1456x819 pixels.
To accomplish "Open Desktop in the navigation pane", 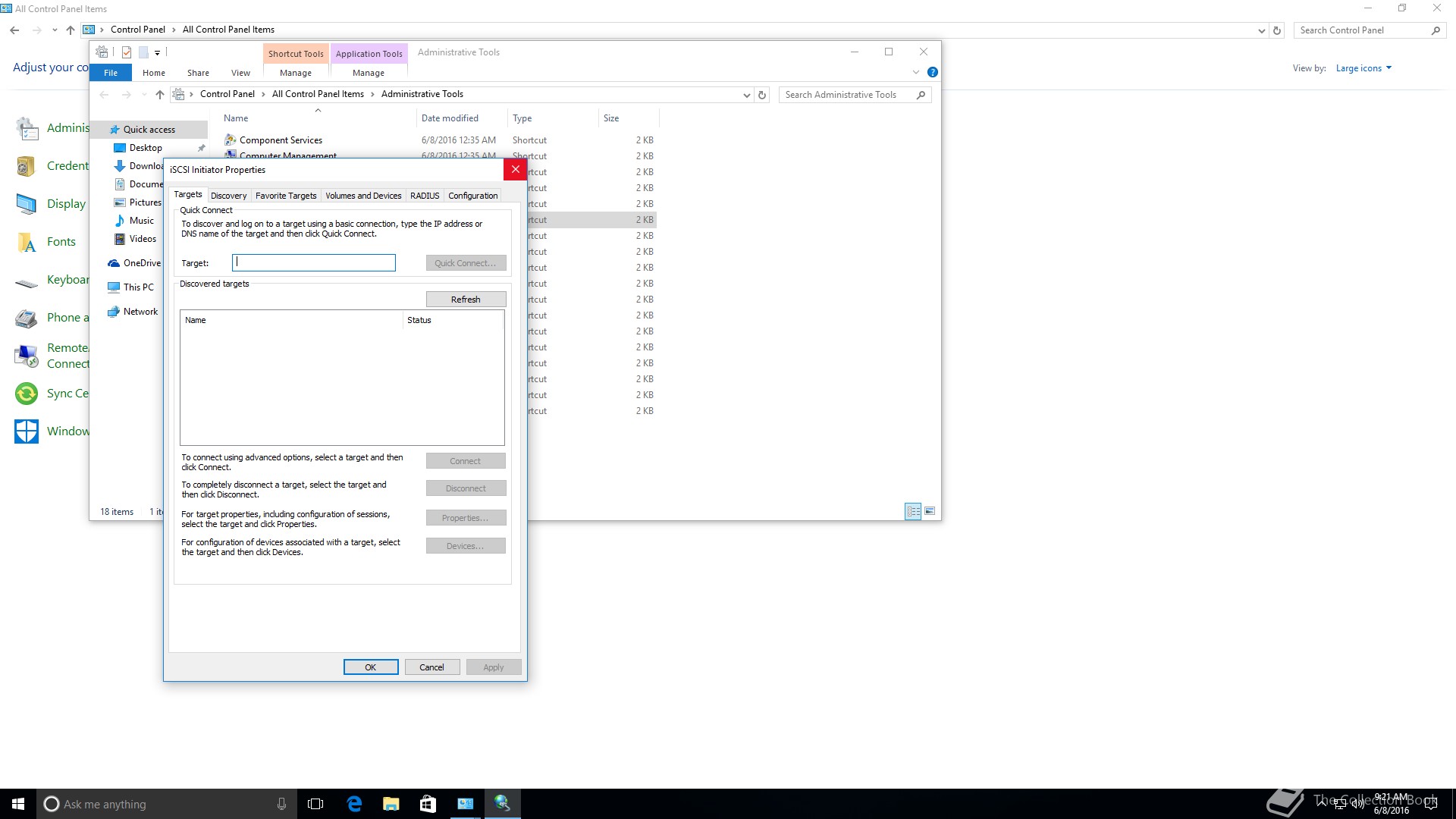I will (x=146, y=148).
